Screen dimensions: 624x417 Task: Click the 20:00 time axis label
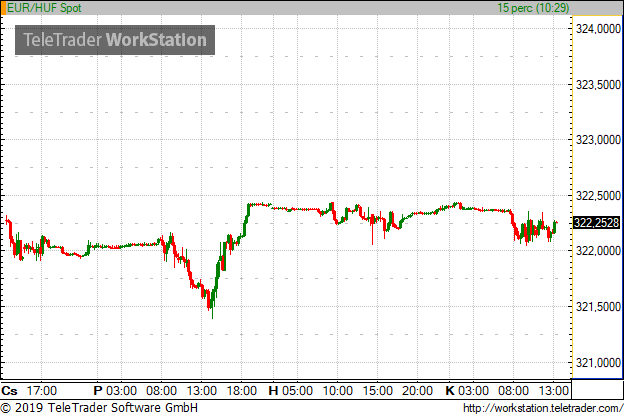click(x=417, y=390)
